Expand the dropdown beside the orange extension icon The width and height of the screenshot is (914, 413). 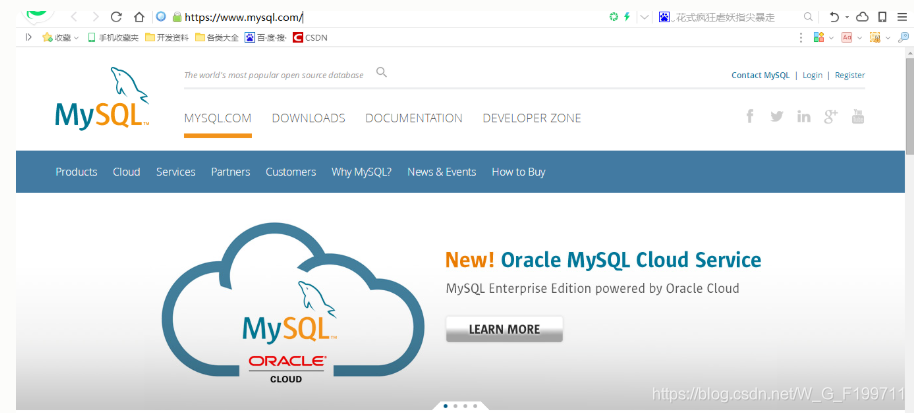point(888,38)
